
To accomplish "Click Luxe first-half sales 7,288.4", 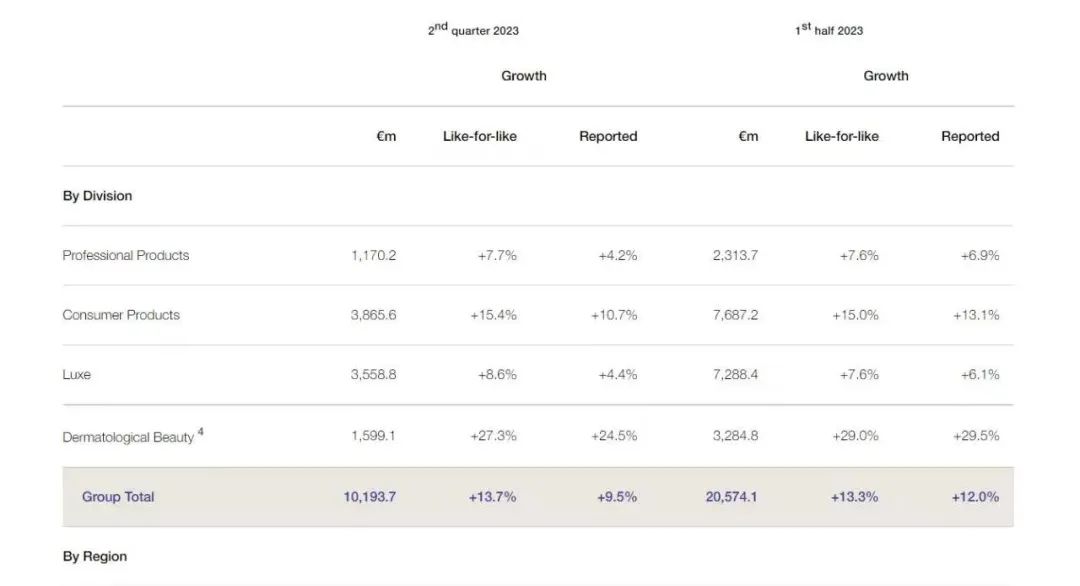I will coord(736,375).
